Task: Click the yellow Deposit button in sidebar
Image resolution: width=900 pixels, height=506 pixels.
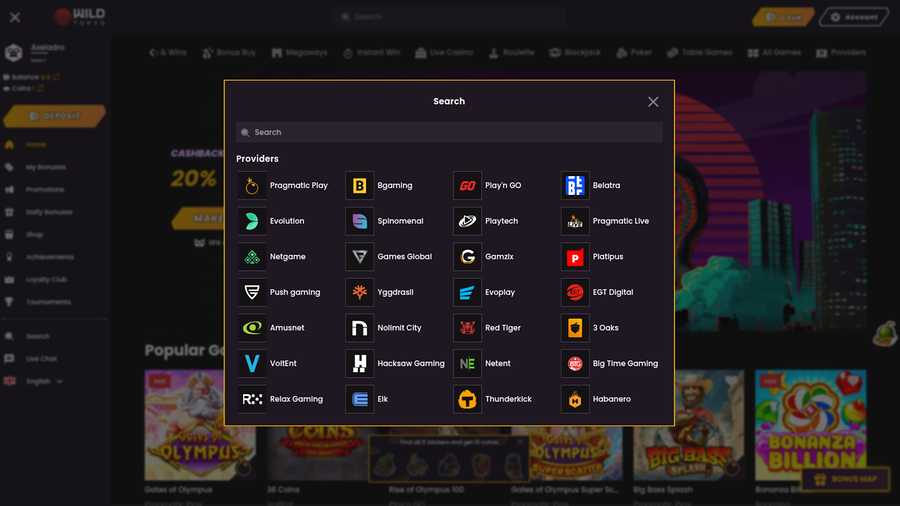Action: click(55, 116)
